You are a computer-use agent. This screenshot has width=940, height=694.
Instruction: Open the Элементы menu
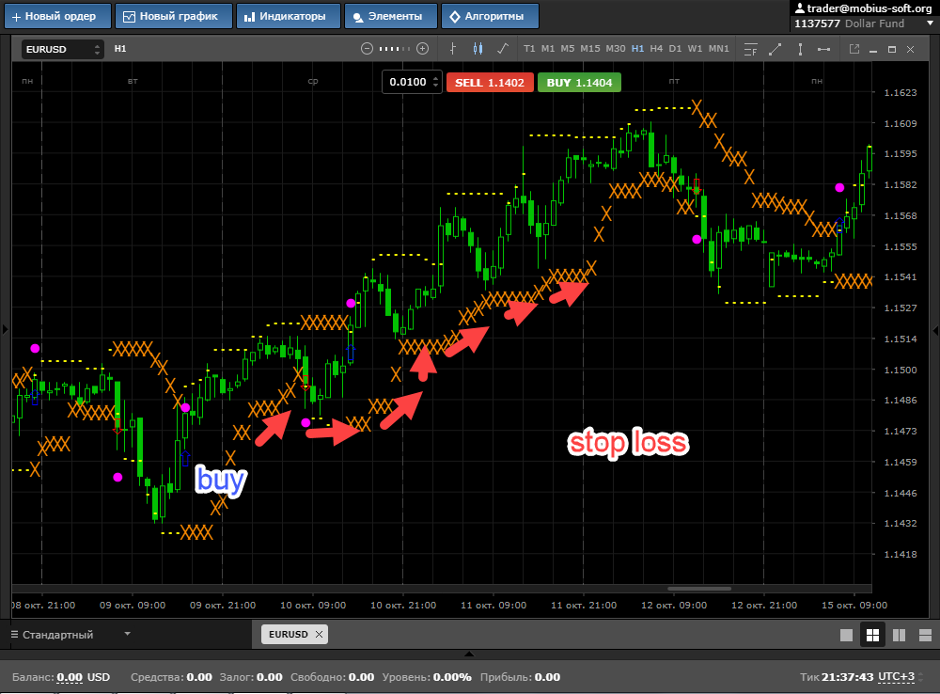(x=390, y=16)
